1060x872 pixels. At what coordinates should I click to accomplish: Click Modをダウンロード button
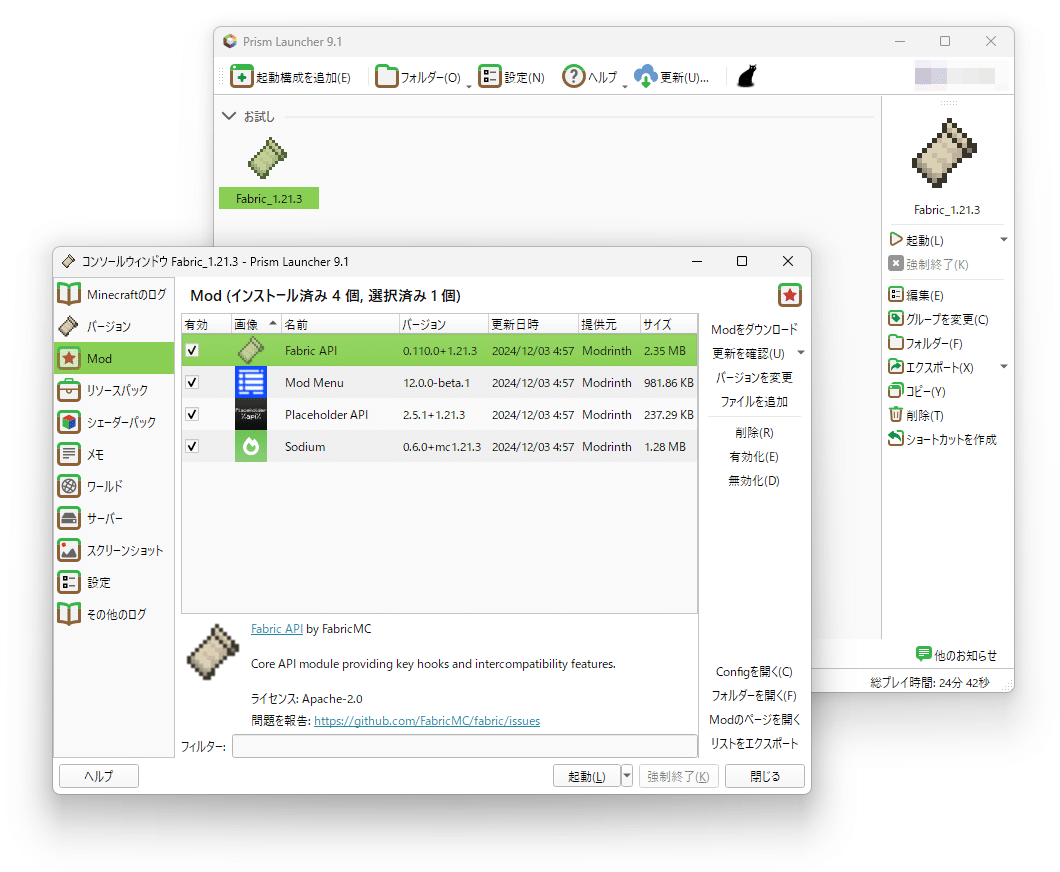tap(754, 329)
